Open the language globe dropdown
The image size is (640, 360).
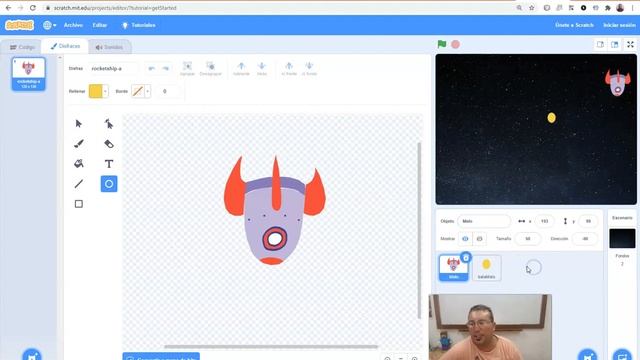point(49,25)
